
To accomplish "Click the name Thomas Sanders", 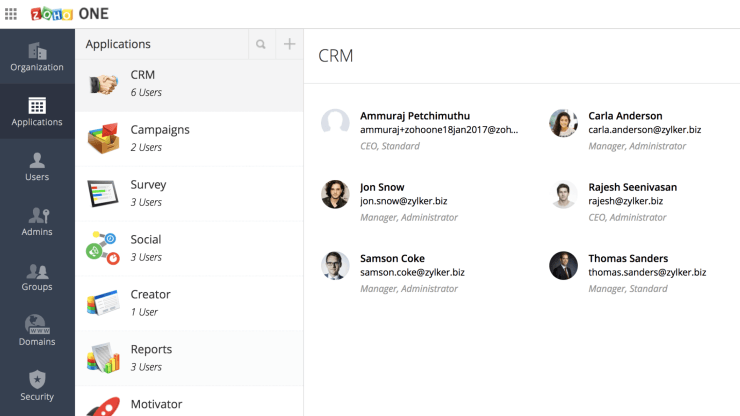I will 628,258.
